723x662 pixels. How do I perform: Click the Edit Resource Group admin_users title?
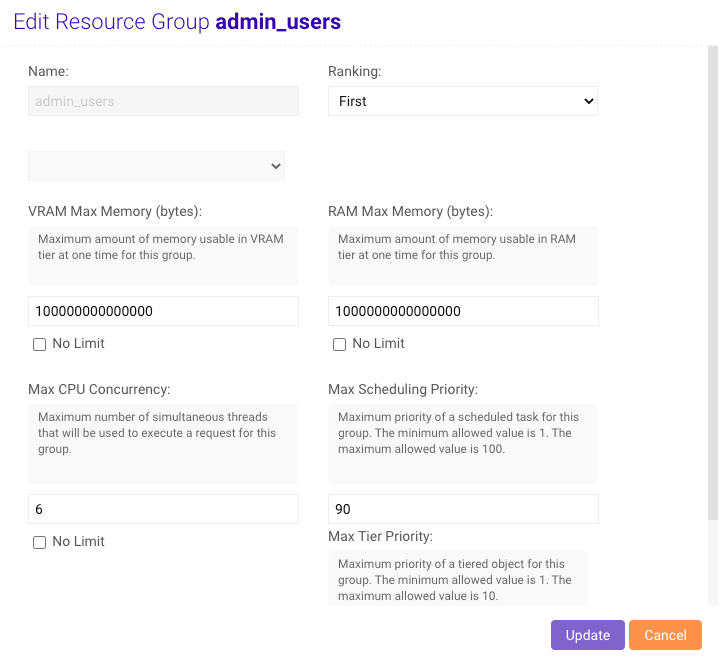(x=177, y=22)
